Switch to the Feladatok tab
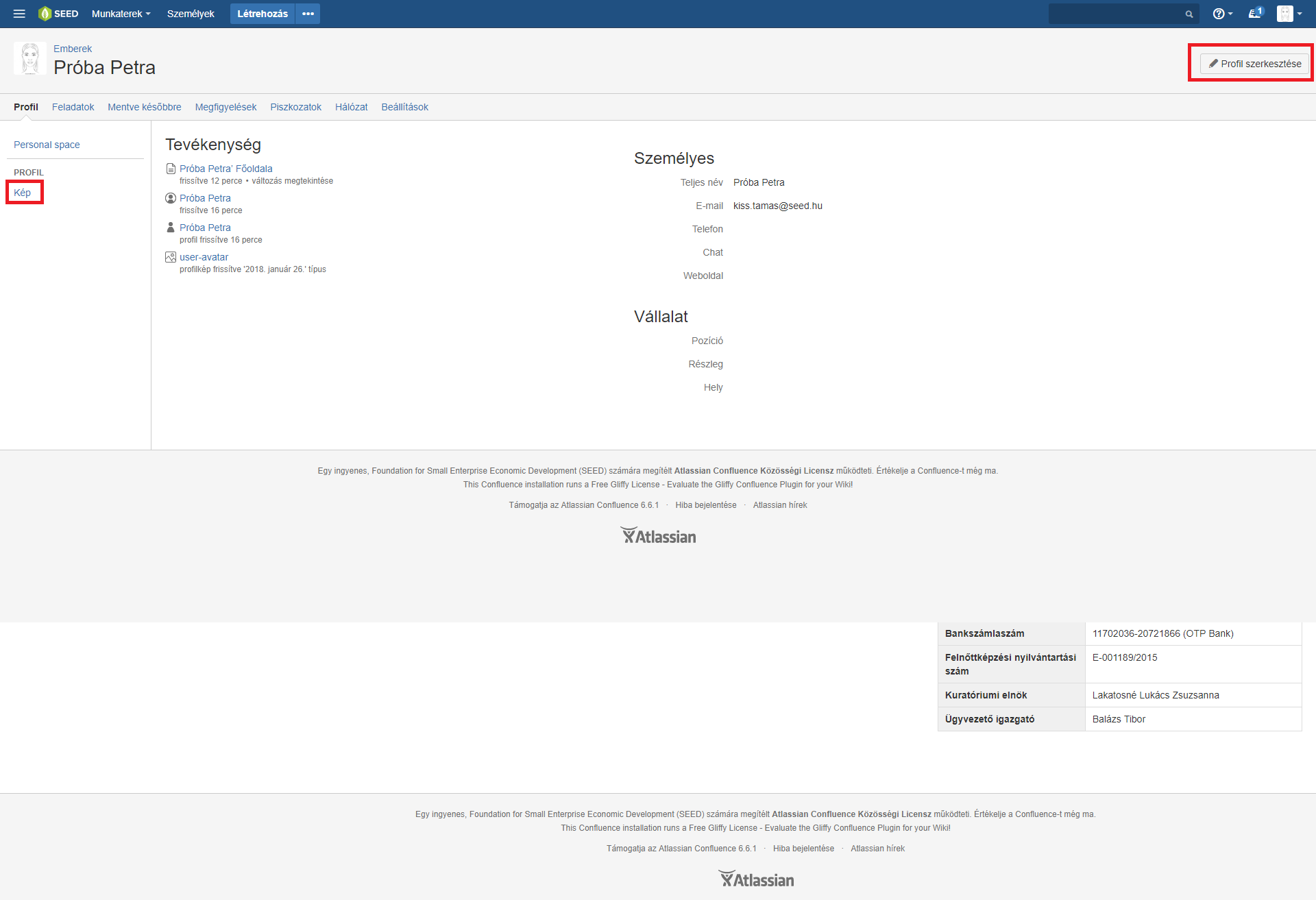The width and height of the screenshot is (1316, 900). coord(73,107)
